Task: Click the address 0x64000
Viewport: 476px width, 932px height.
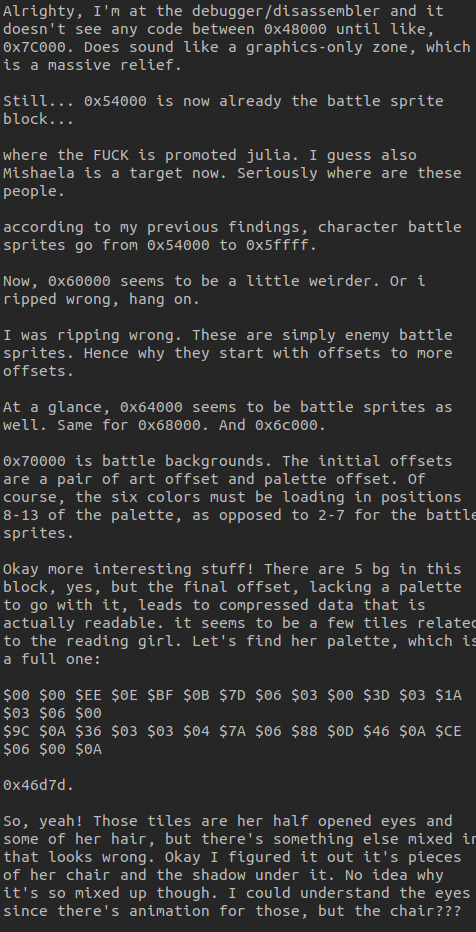Action: pyautogui.click(x=152, y=407)
